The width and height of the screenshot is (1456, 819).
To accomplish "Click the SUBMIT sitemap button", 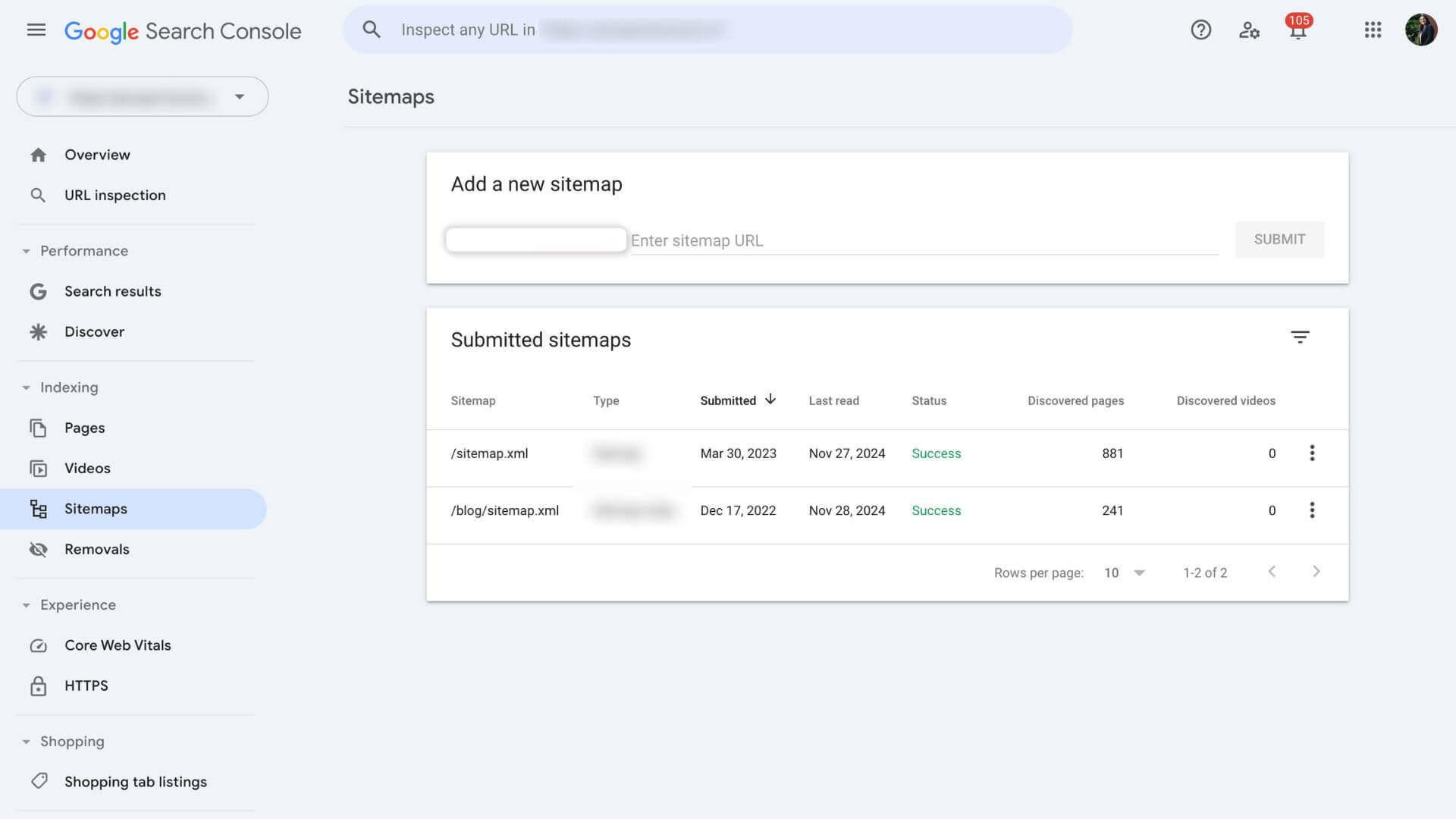I will tap(1279, 239).
